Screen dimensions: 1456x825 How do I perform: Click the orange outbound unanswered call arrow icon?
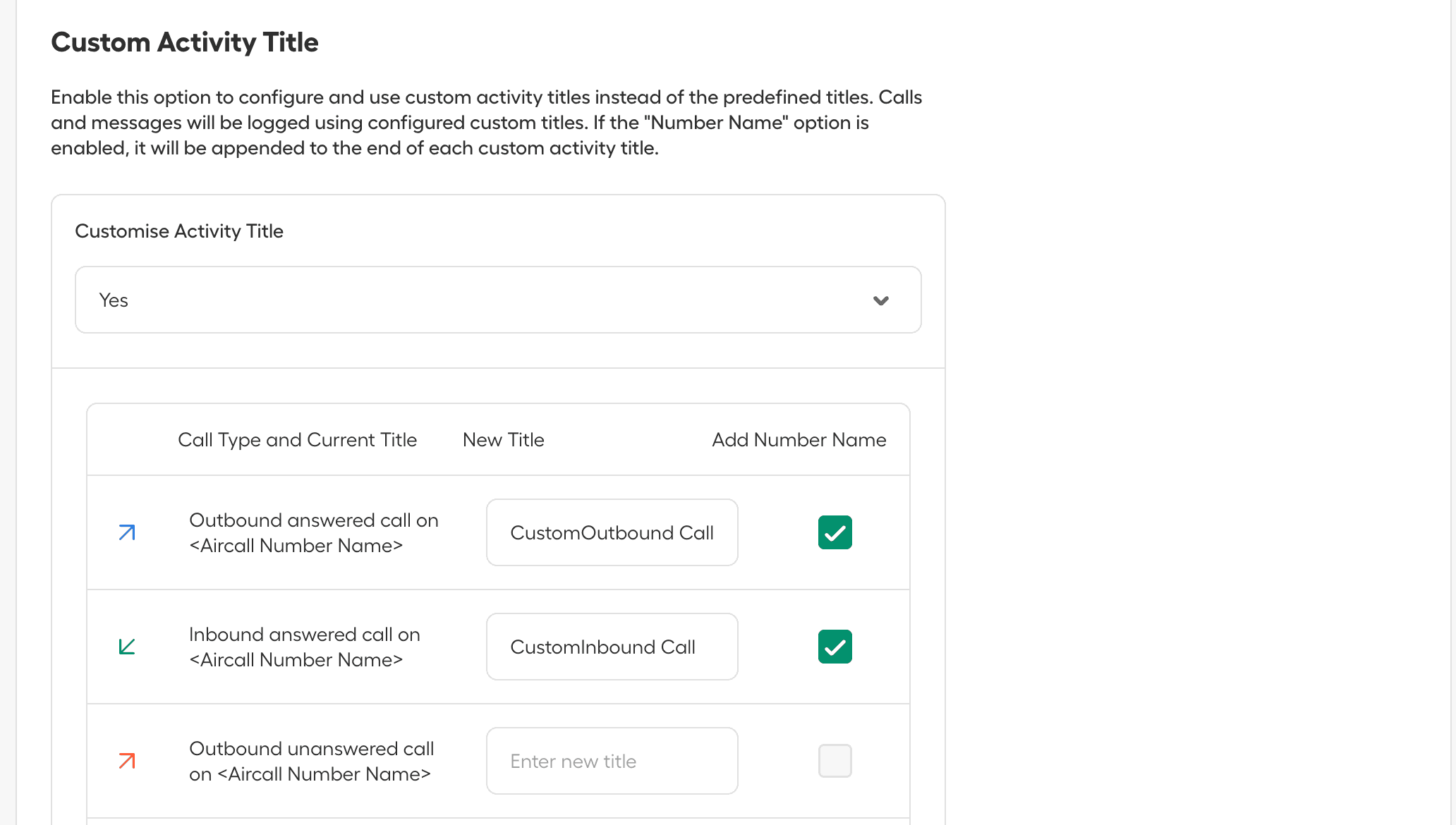click(x=127, y=761)
